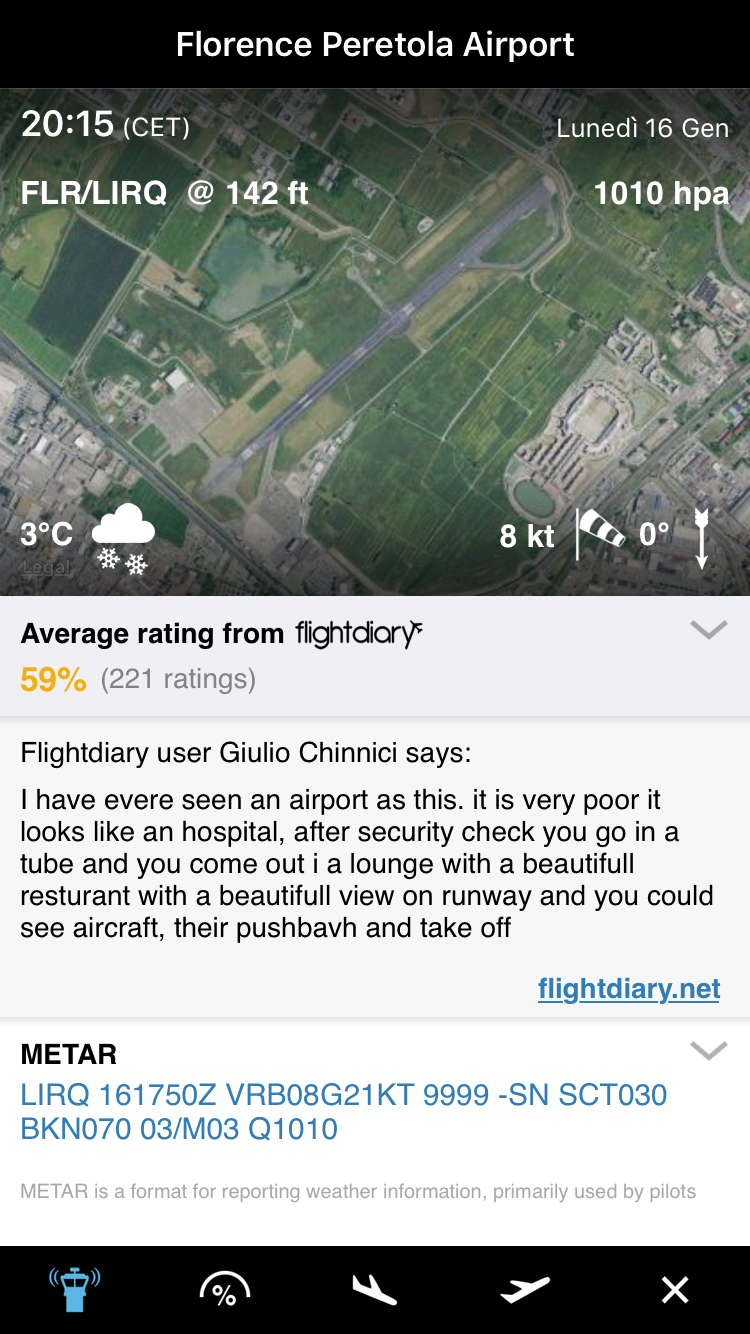Image resolution: width=750 pixels, height=1334 pixels.
Task: Tap the Legal link on the map
Action: pos(46,567)
